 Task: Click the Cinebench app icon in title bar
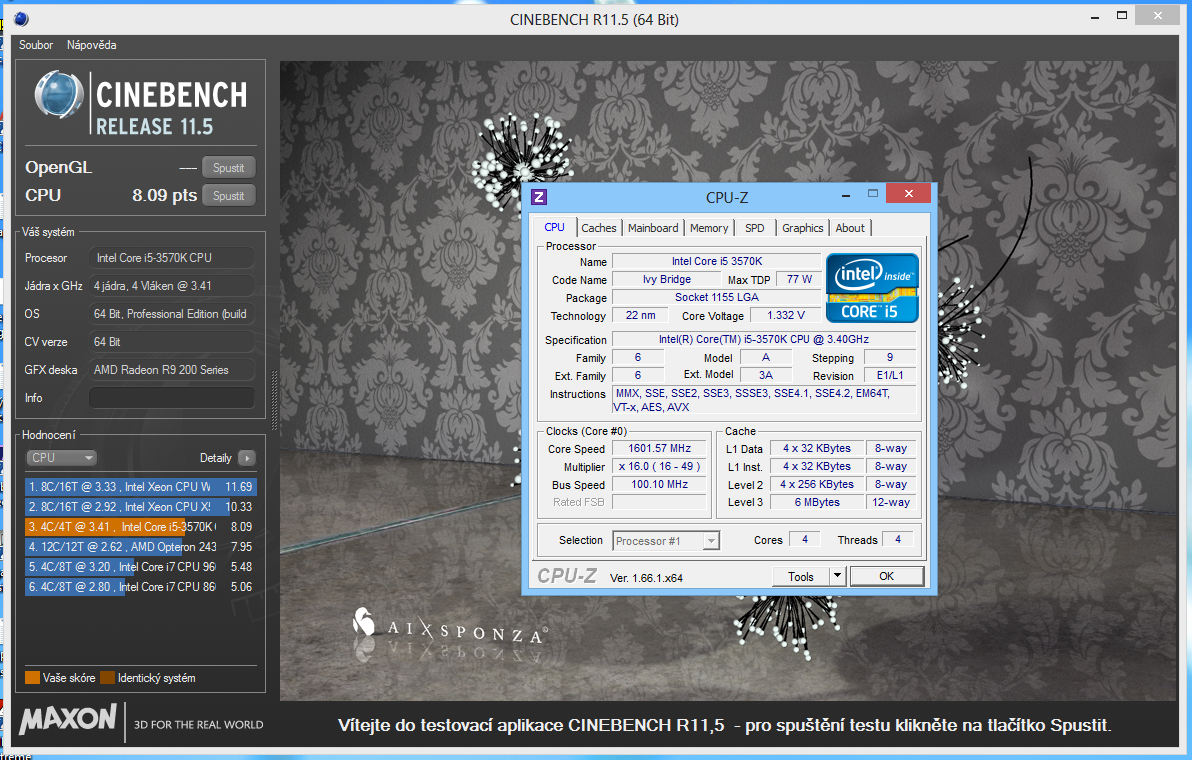(21, 19)
